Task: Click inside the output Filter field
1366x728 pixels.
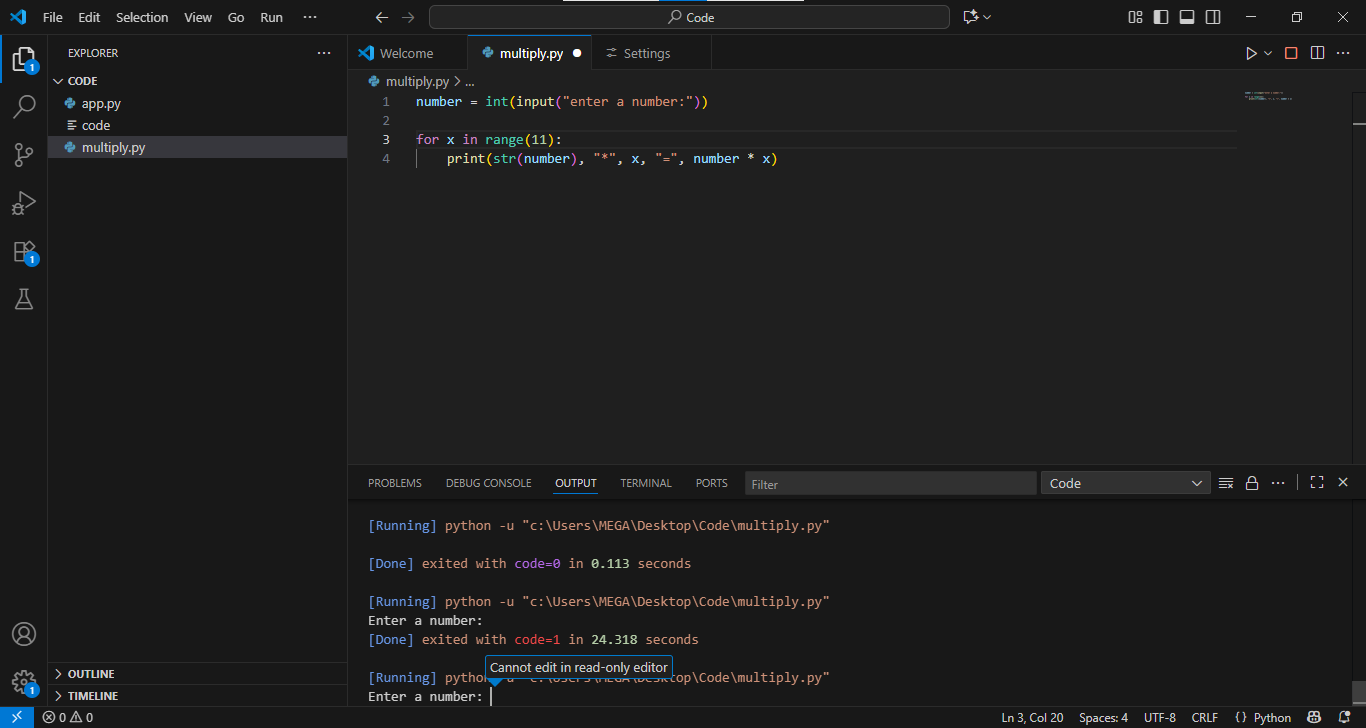Action: pos(890,484)
